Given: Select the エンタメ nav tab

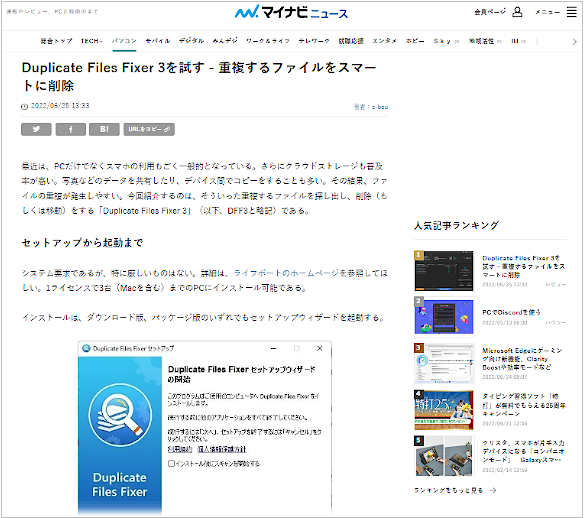Looking at the screenshot, I should pos(384,41).
